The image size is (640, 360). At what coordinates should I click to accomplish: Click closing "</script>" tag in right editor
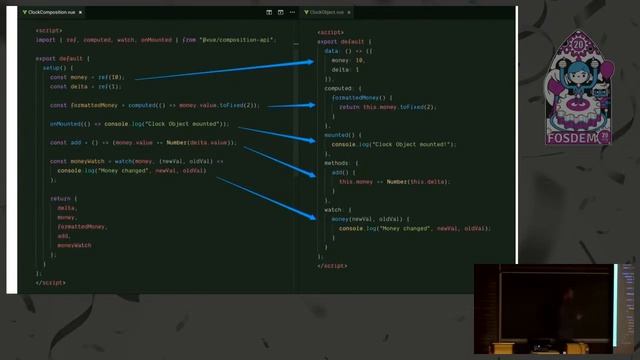(332, 266)
